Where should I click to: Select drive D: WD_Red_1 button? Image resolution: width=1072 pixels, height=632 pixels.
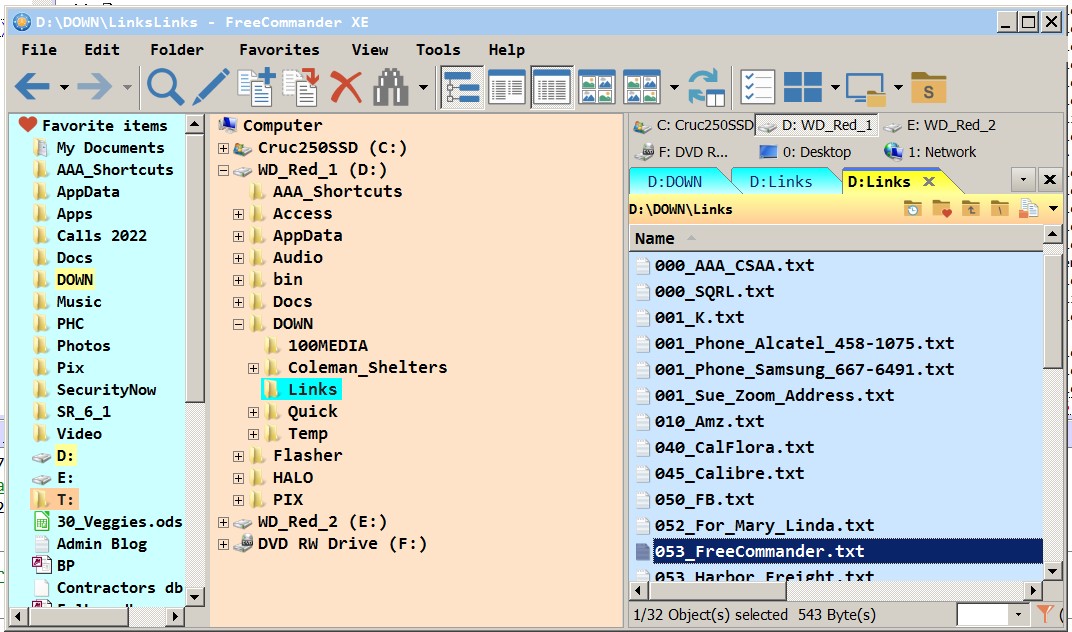coord(816,126)
